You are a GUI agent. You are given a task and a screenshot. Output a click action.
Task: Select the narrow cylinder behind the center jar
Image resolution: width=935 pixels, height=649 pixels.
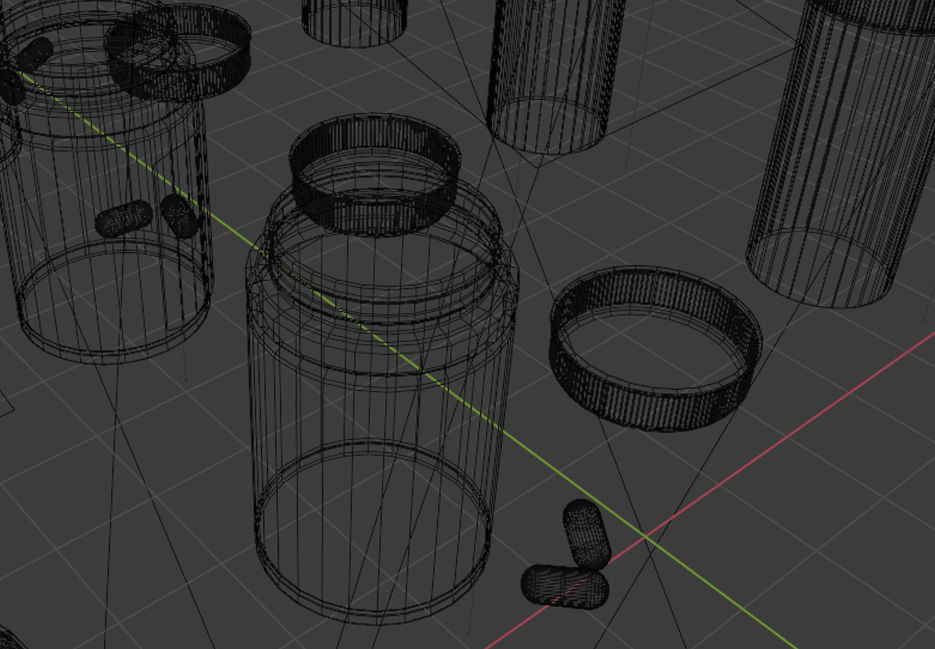pyautogui.click(x=555, y=76)
